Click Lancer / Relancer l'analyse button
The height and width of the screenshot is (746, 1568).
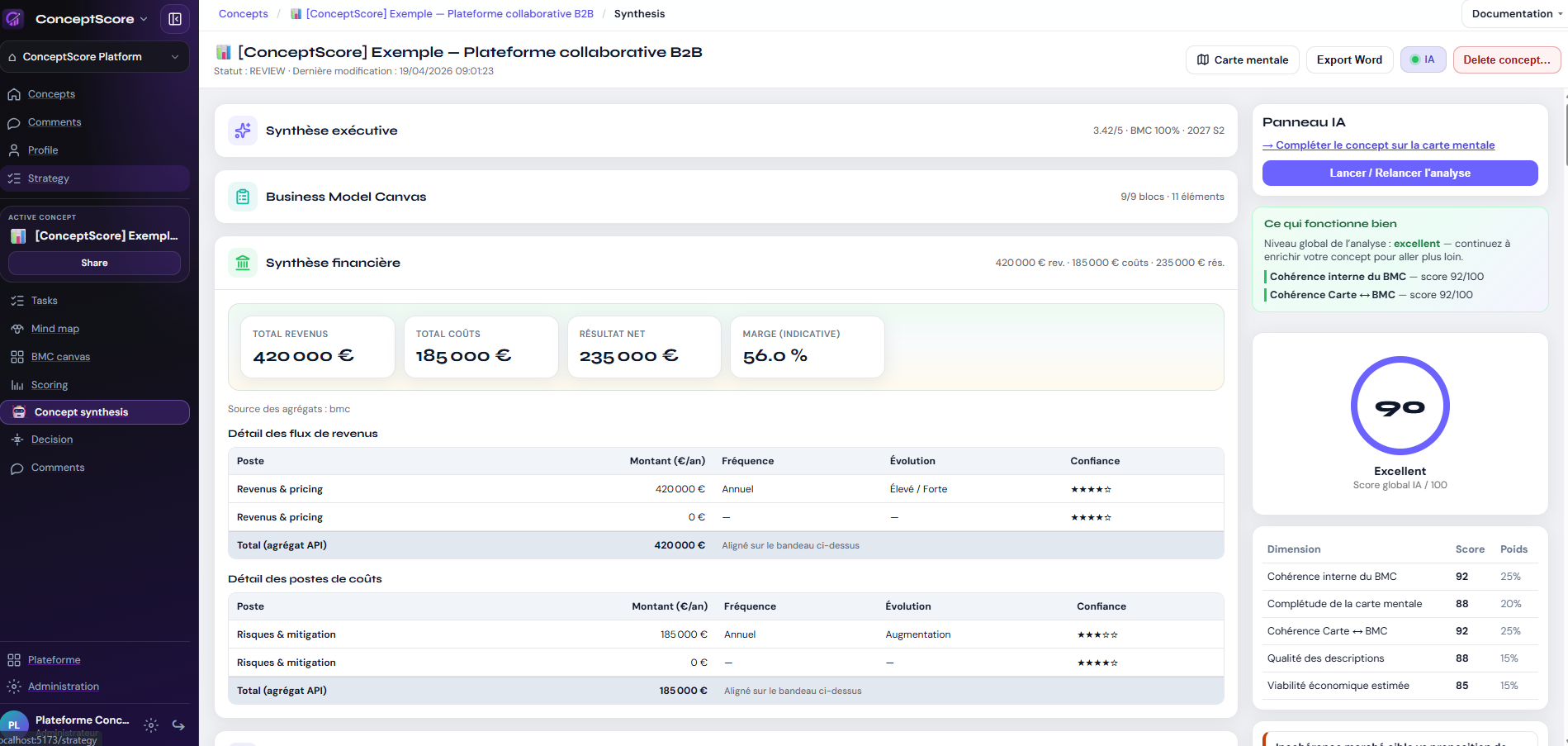[x=1400, y=173]
